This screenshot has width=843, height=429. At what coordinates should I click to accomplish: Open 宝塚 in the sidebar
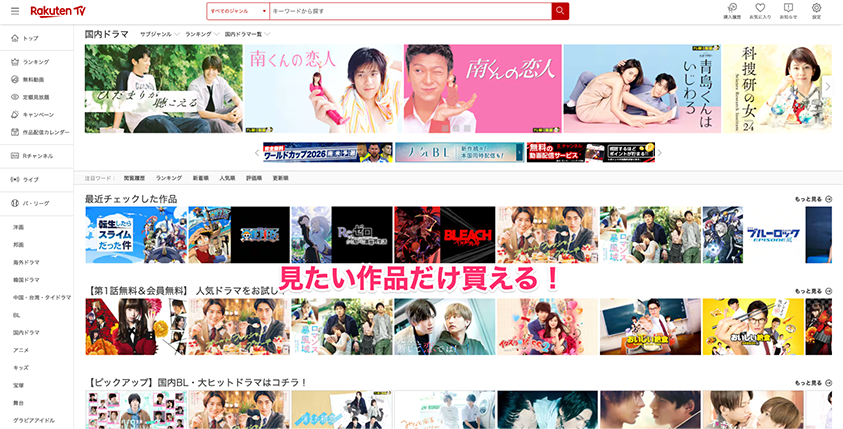[x=18, y=385]
